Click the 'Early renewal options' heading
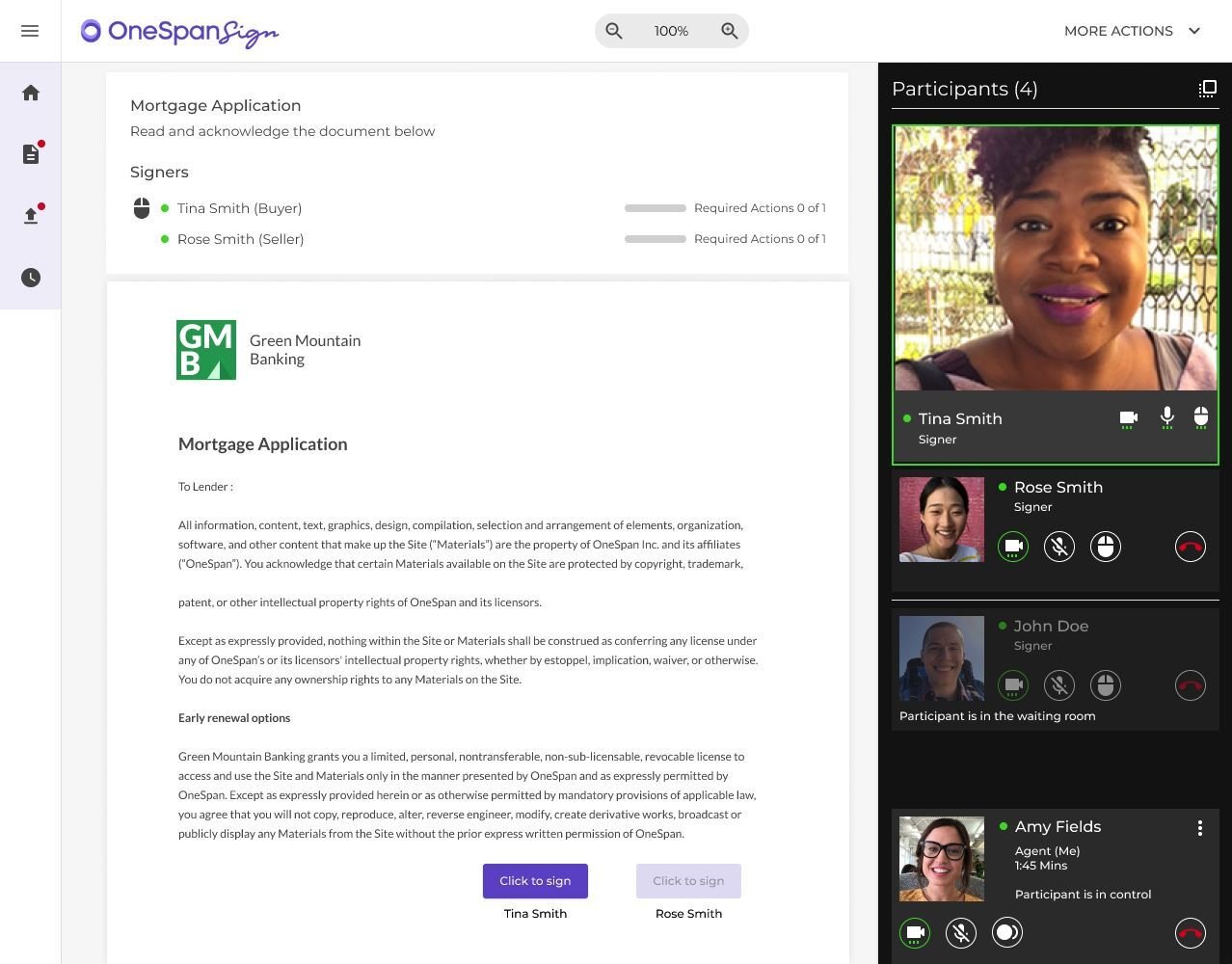This screenshot has width=1232, height=964. tap(234, 718)
